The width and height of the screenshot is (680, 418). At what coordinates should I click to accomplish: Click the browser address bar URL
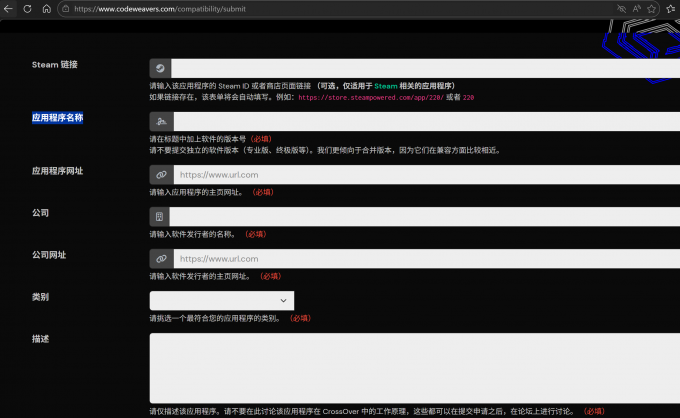pyautogui.click(x=300, y=9)
